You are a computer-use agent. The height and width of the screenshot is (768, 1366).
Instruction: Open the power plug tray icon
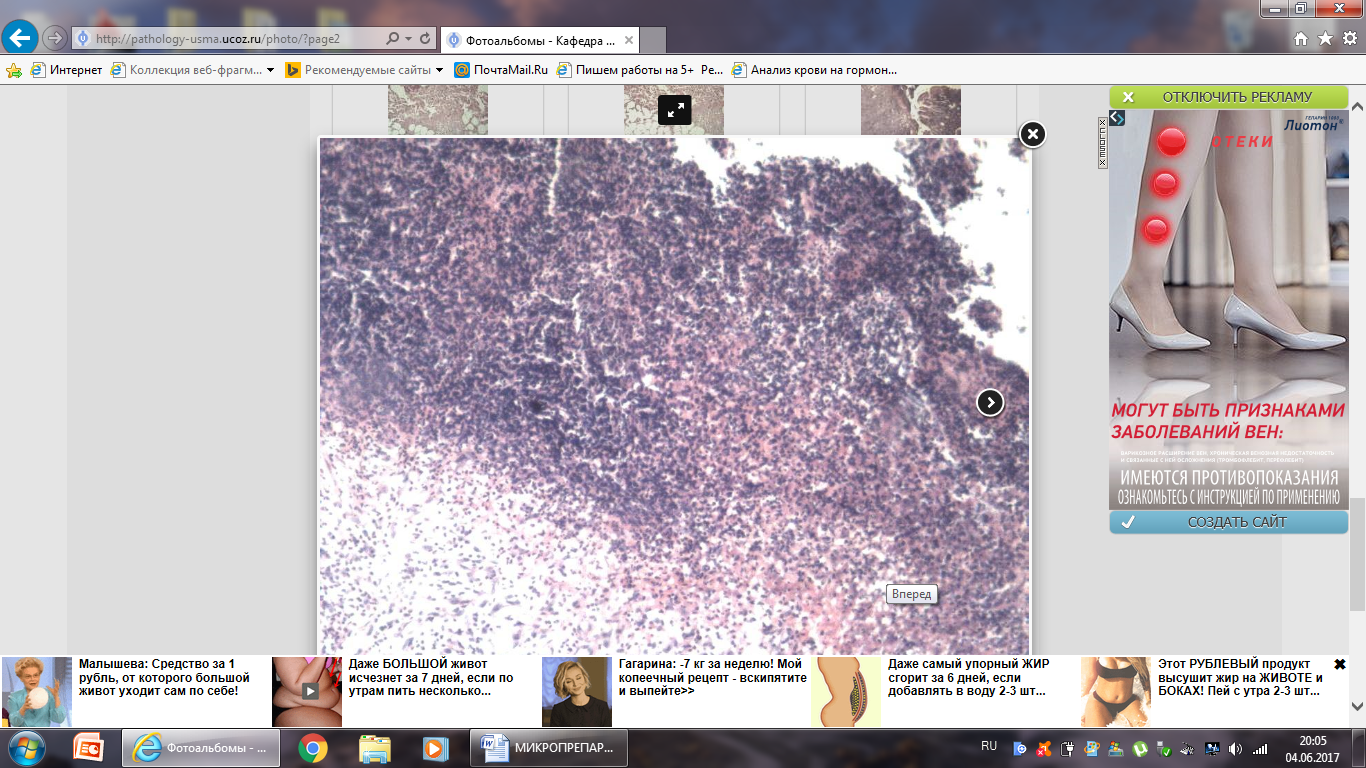coord(1068,748)
